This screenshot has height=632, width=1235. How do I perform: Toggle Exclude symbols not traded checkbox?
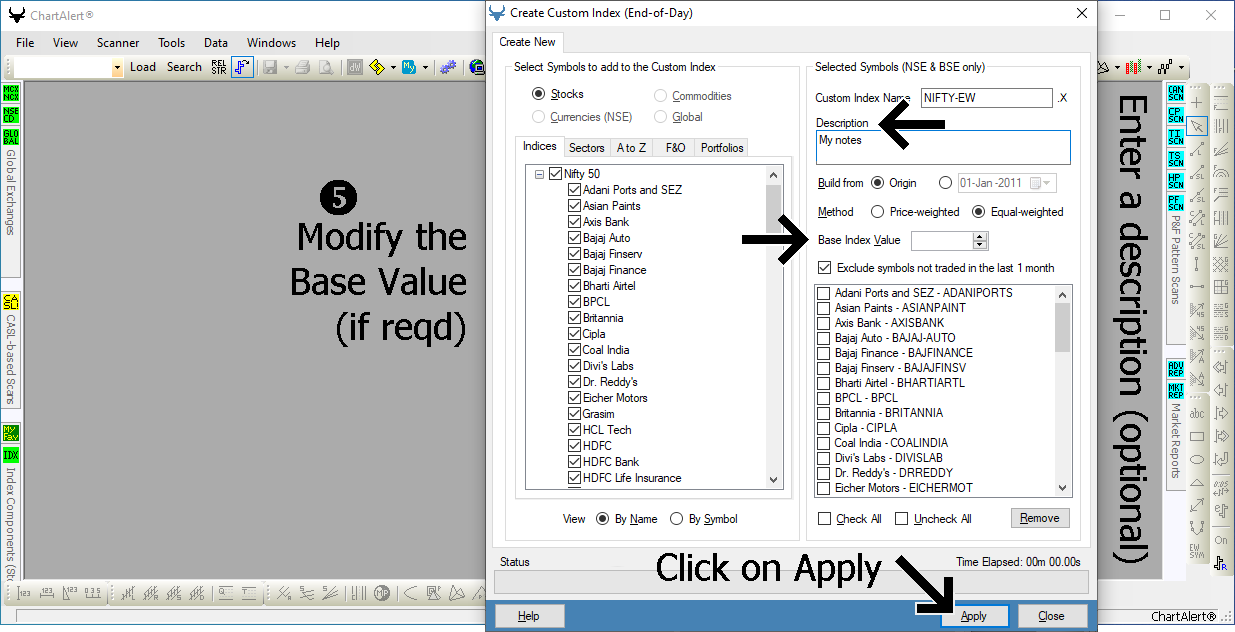(x=824, y=268)
